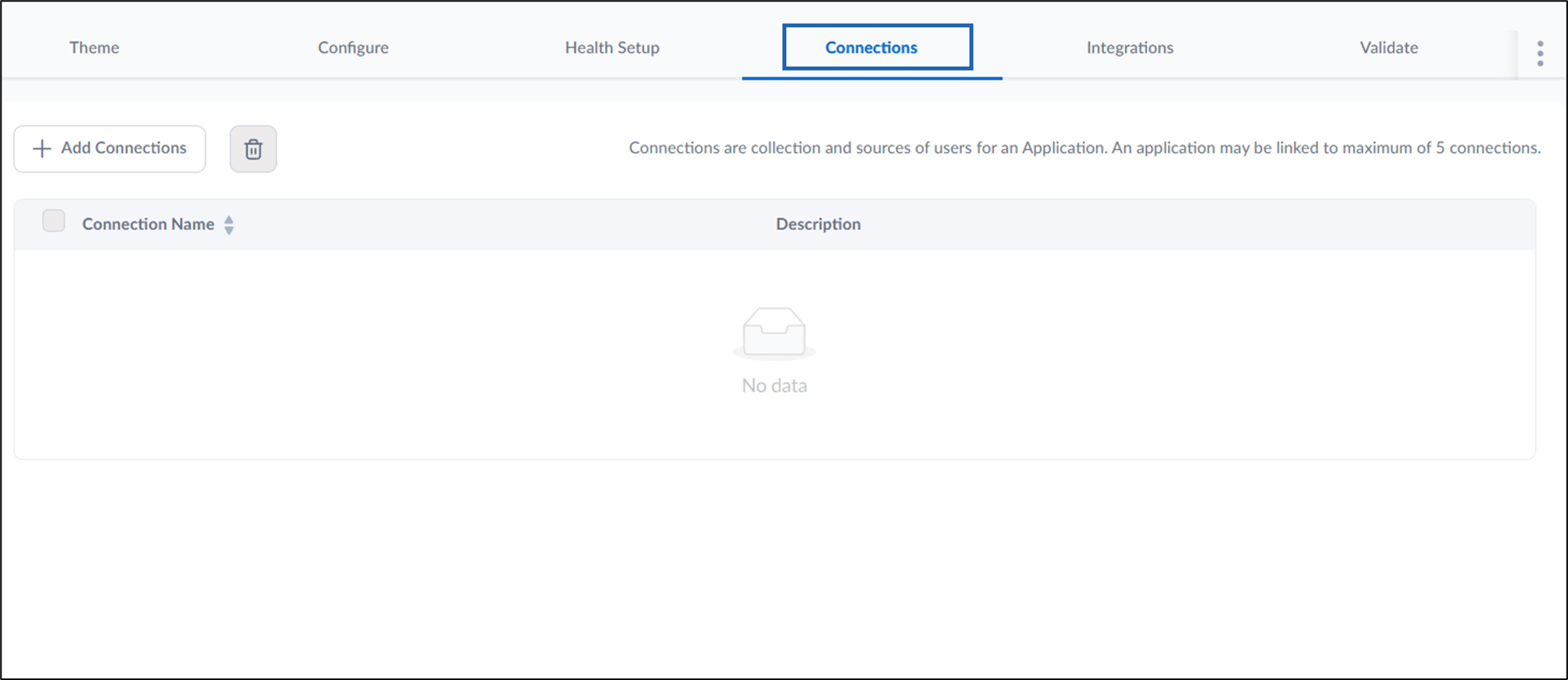Click the Description column header
The image size is (1568, 680).
pyautogui.click(x=818, y=225)
